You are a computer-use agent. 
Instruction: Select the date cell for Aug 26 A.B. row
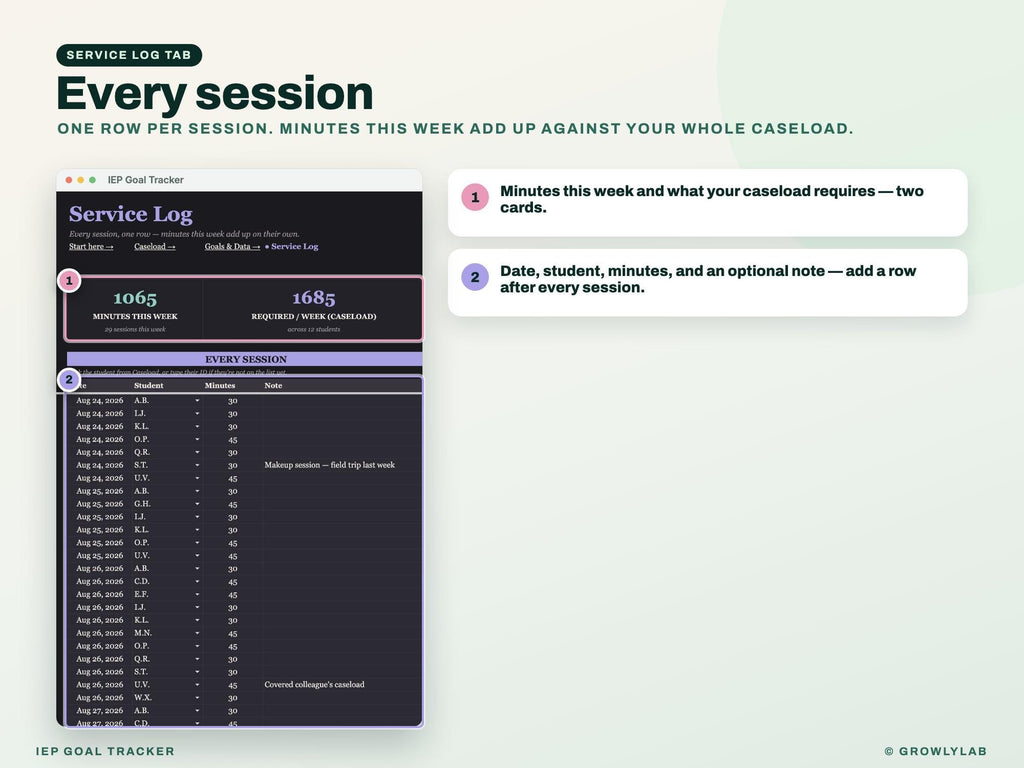(99, 568)
